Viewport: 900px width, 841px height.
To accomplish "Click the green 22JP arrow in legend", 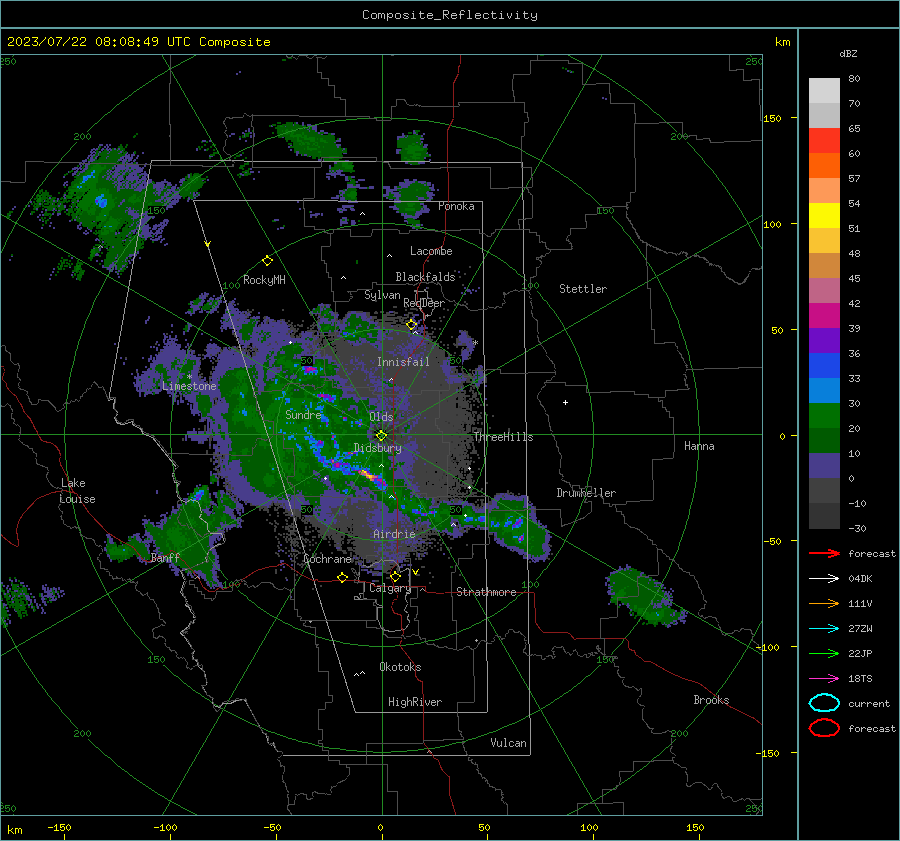I will point(824,653).
